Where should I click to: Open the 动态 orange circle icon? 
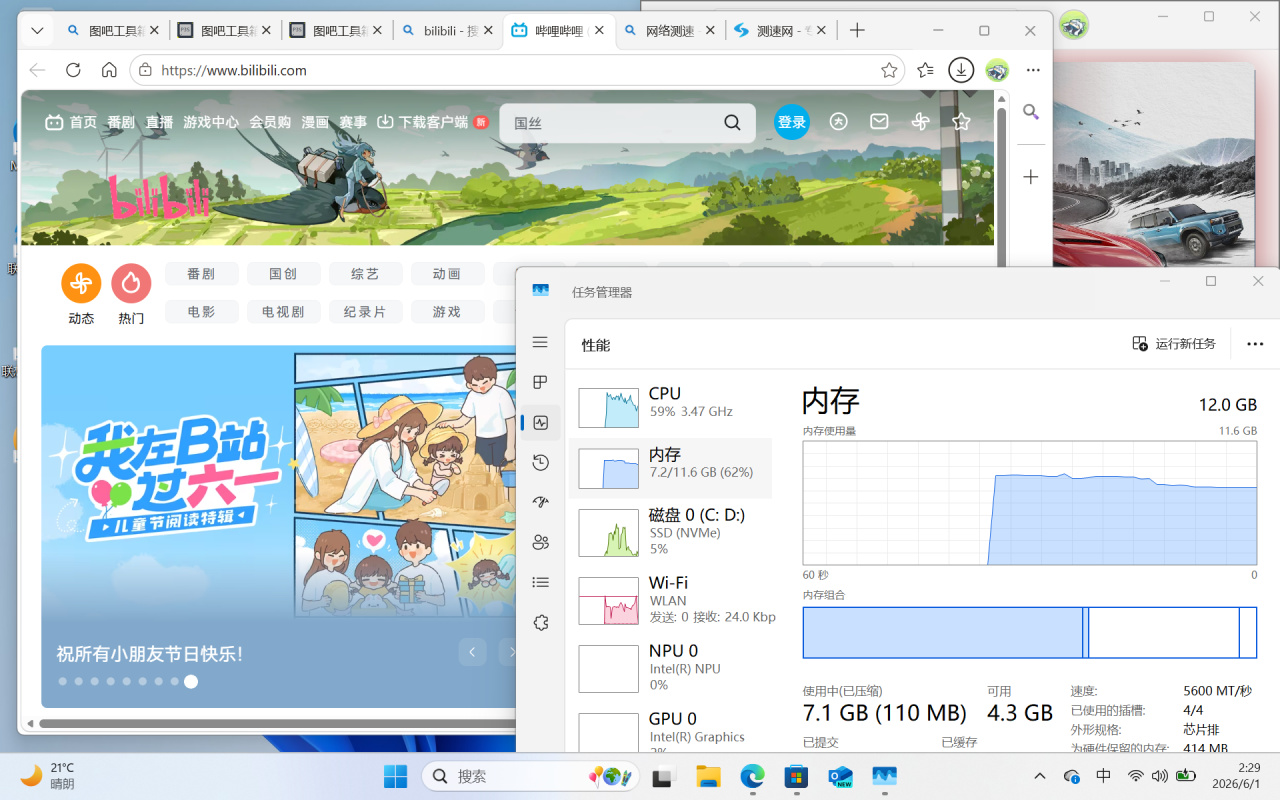point(81,284)
